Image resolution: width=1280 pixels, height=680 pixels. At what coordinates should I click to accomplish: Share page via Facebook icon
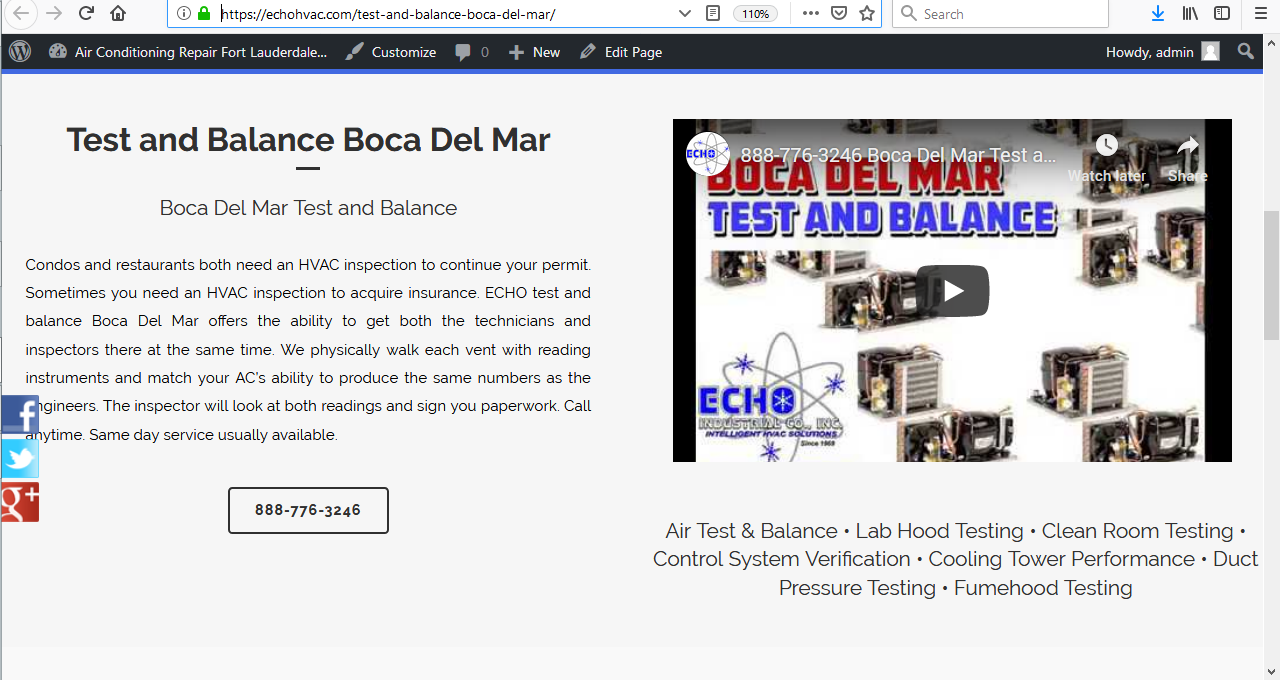20,415
